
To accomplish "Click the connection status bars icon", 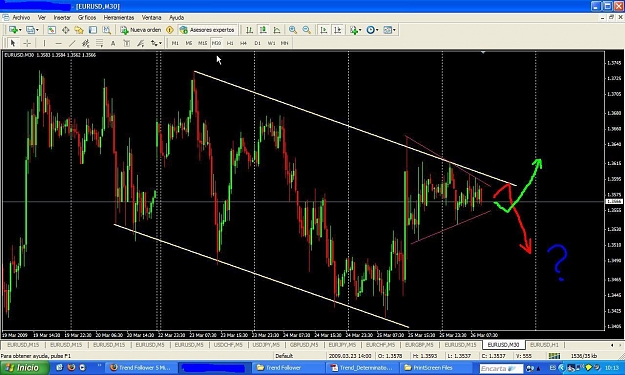I will [x=554, y=356].
